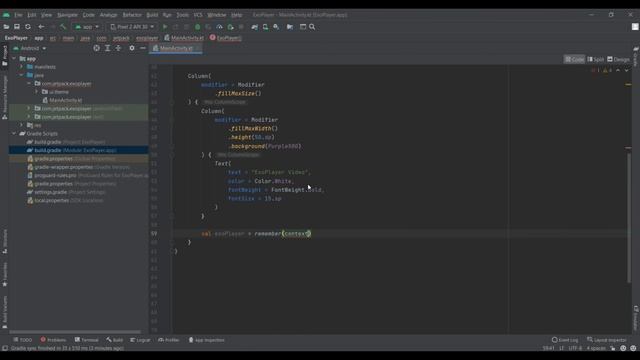Collapse the java folder
Screen dimensions: 640x360
[x=22, y=76]
